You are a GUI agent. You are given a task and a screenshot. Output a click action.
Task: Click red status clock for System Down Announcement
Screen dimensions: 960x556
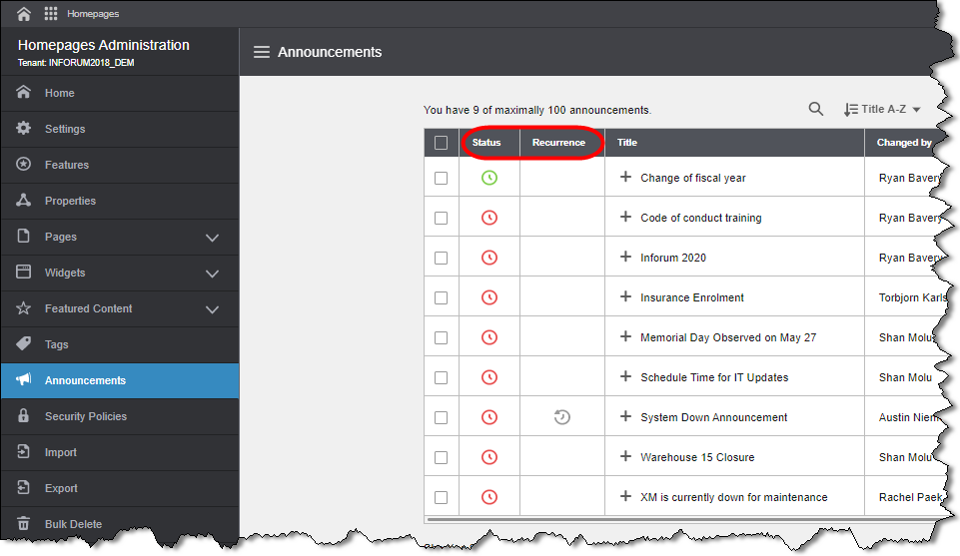pos(489,418)
